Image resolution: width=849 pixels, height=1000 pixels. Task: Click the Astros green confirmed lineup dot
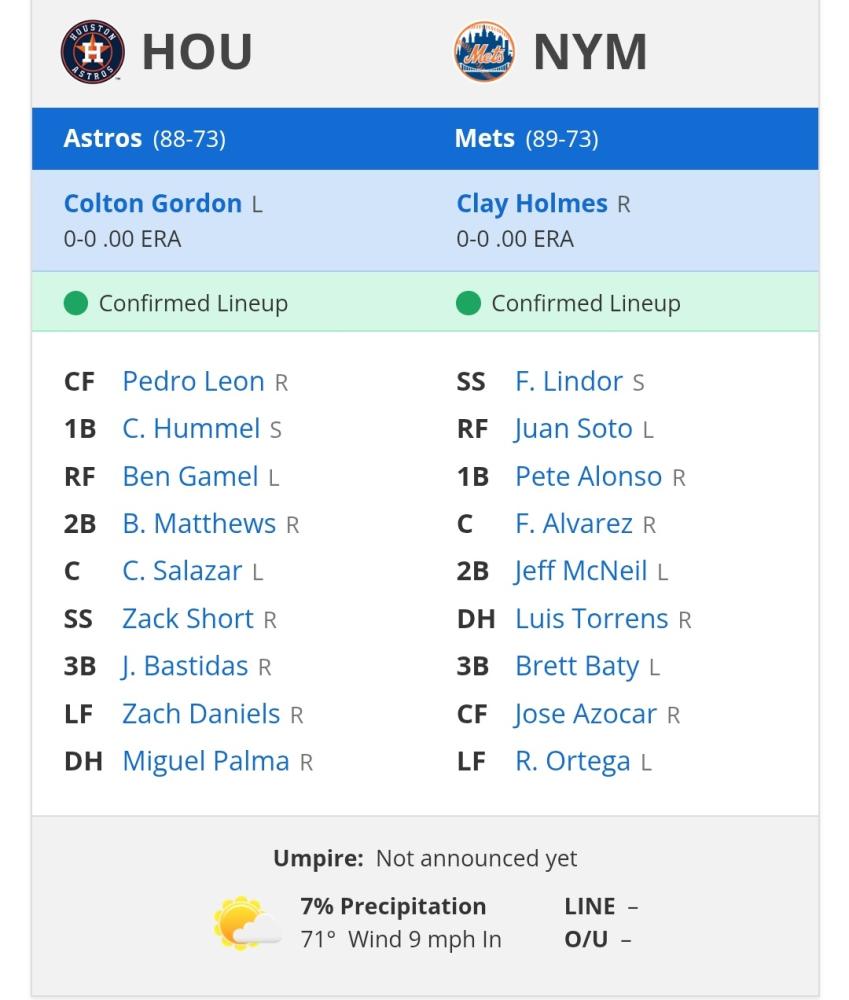[x=76, y=303]
